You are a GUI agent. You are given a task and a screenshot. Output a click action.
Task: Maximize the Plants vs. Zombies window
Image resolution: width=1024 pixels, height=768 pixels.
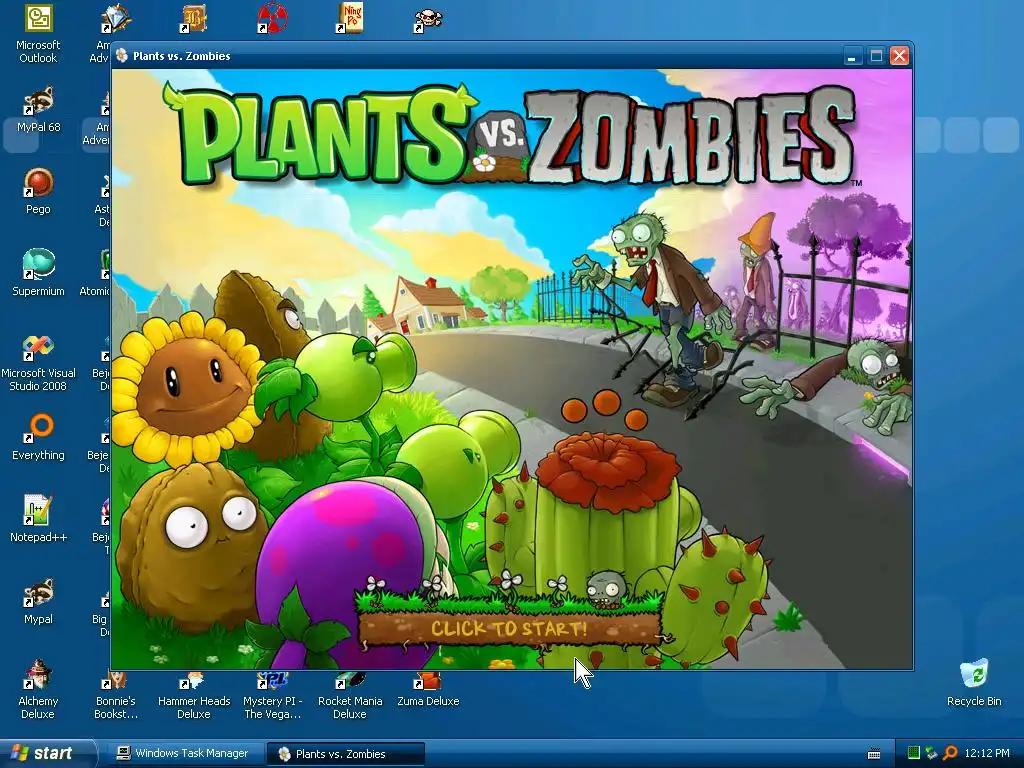click(x=876, y=56)
